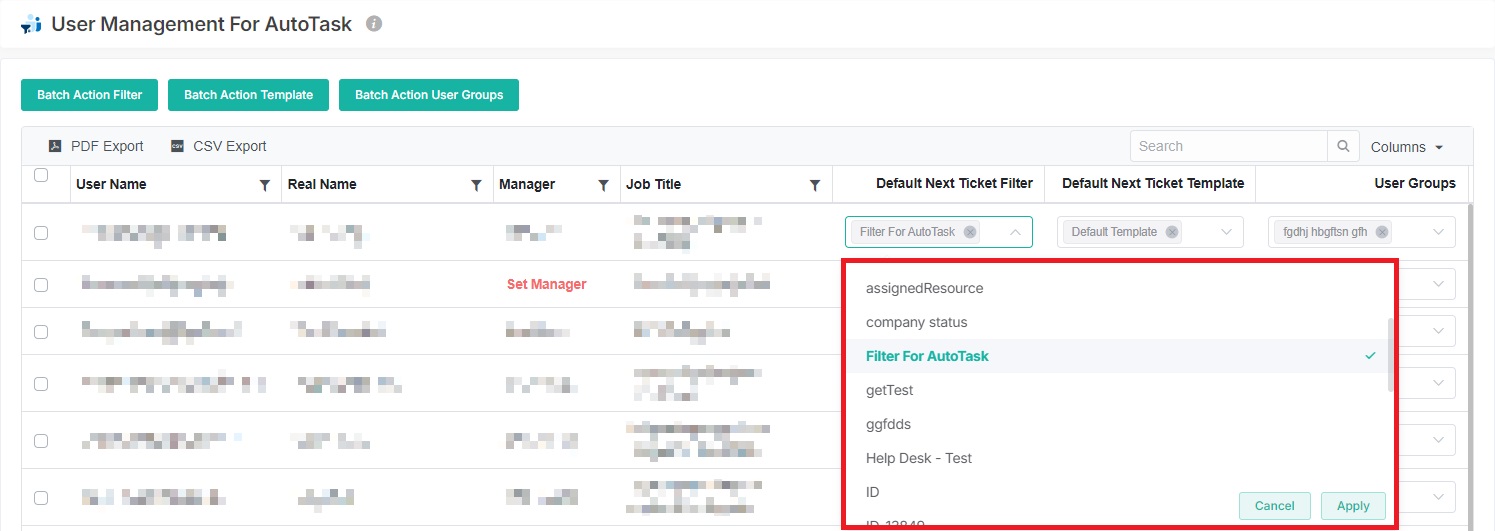Click the Manager column header
1495x531 pixels.
[x=527, y=184]
